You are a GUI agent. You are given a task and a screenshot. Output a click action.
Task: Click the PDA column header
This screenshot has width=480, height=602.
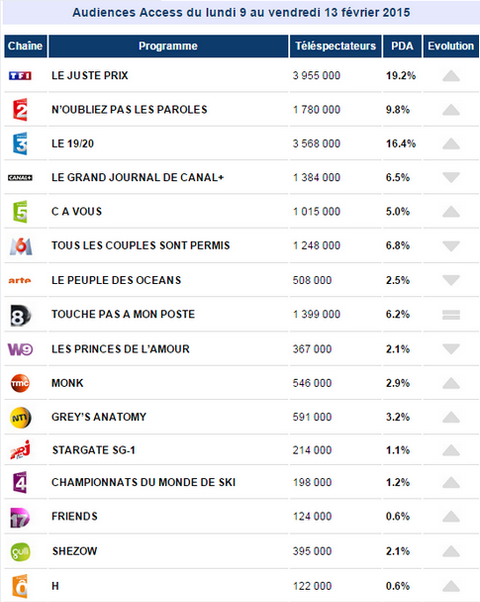pyautogui.click(x=402, y=46)
